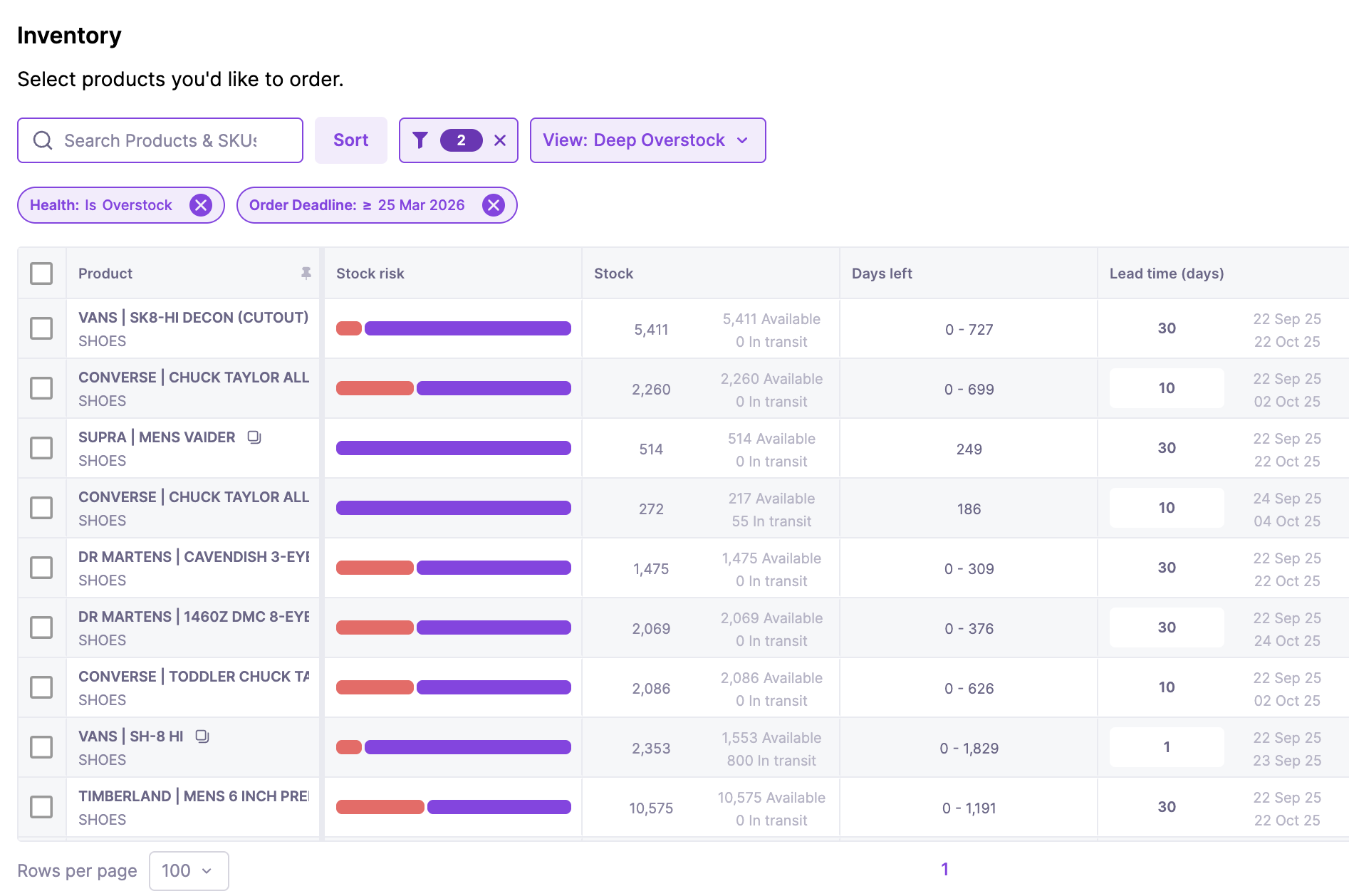The height and width of the screenshot is (896, 1349).
Task: Open the Rows per page 100 dropdown
Action: pyautogui.click(x=189, y=870)
